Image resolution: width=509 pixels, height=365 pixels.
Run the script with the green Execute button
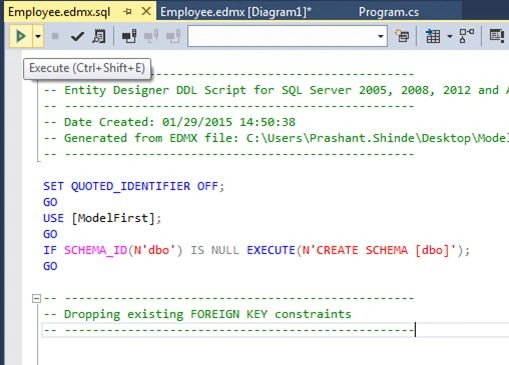(21, 36)
